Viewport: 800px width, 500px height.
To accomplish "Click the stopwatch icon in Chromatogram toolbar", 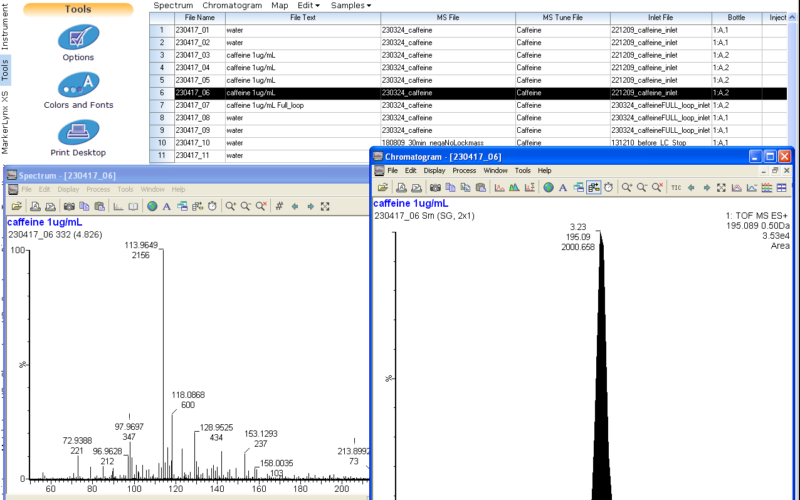I will coord(608,187).
